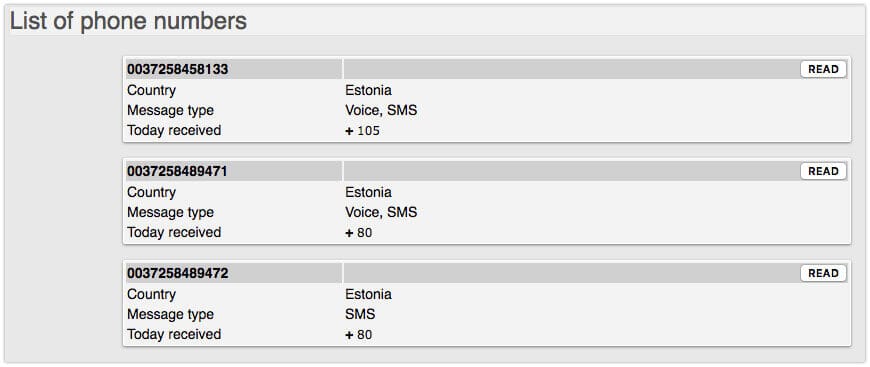870x367 pixels.
Task: Click Country label in 0037258489472 card
Action: (x=151, y=294)
